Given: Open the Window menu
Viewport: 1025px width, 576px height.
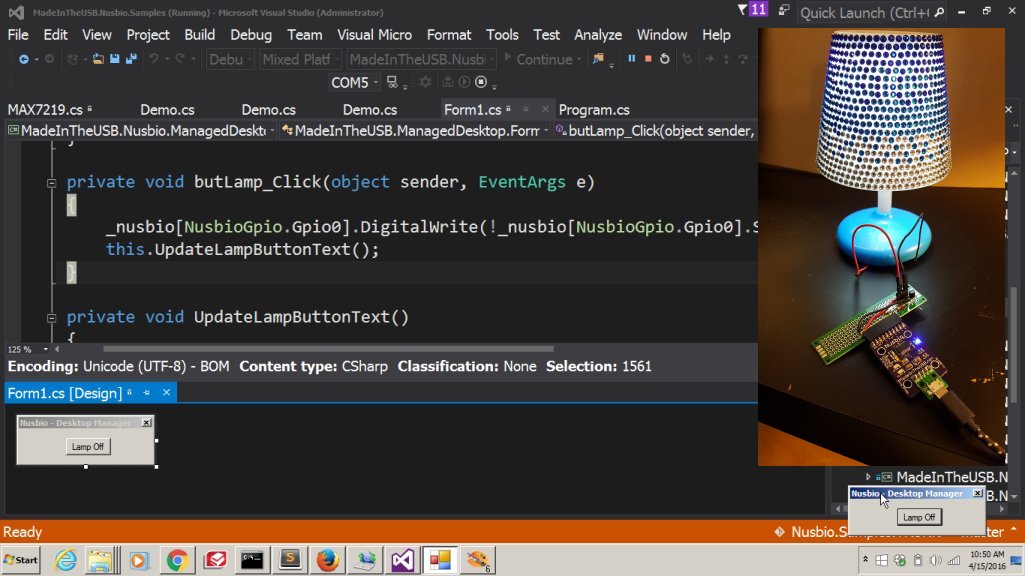Looking at the screenshot, I should [x=662, y=35].
